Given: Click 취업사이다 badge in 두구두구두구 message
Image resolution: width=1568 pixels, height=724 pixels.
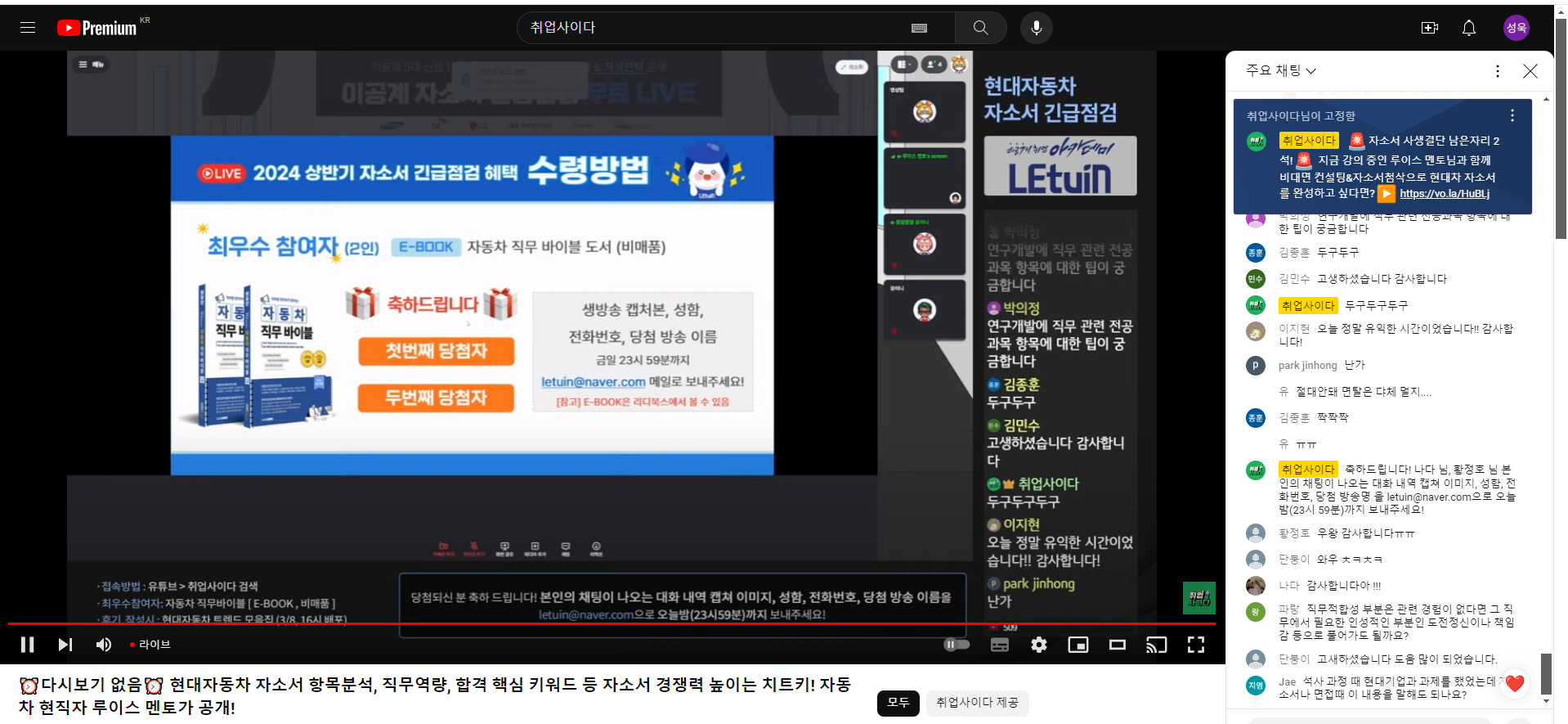Looking at the screenshot, I should (1308, 306).
